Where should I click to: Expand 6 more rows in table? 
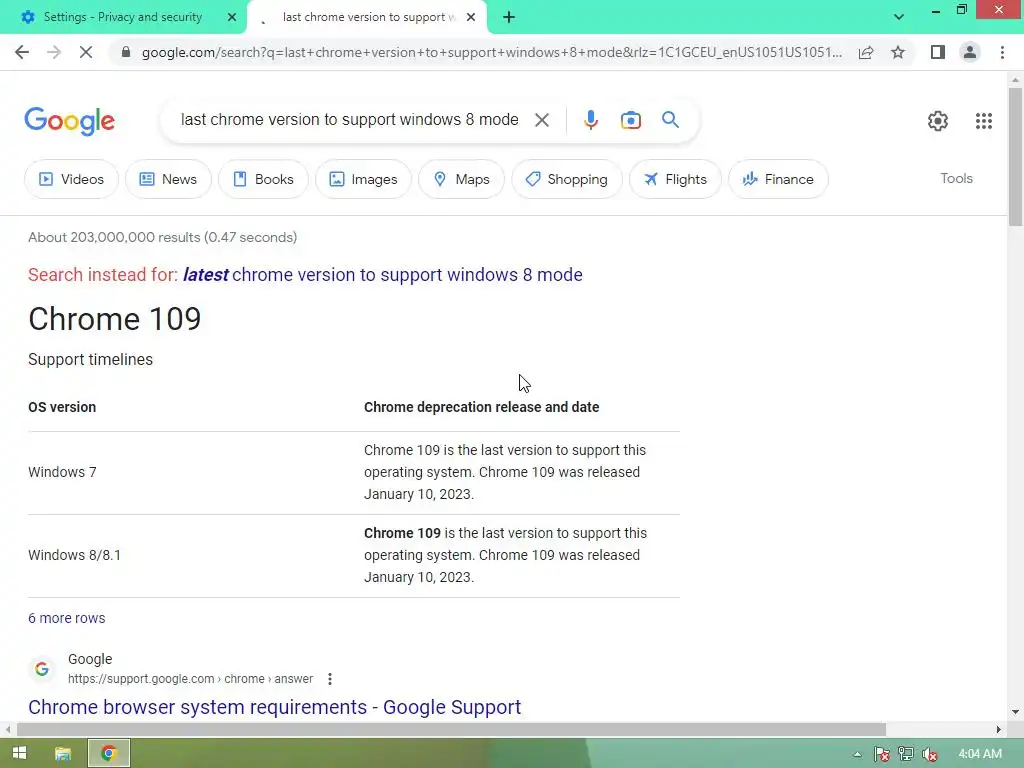(x=67, y=618)
